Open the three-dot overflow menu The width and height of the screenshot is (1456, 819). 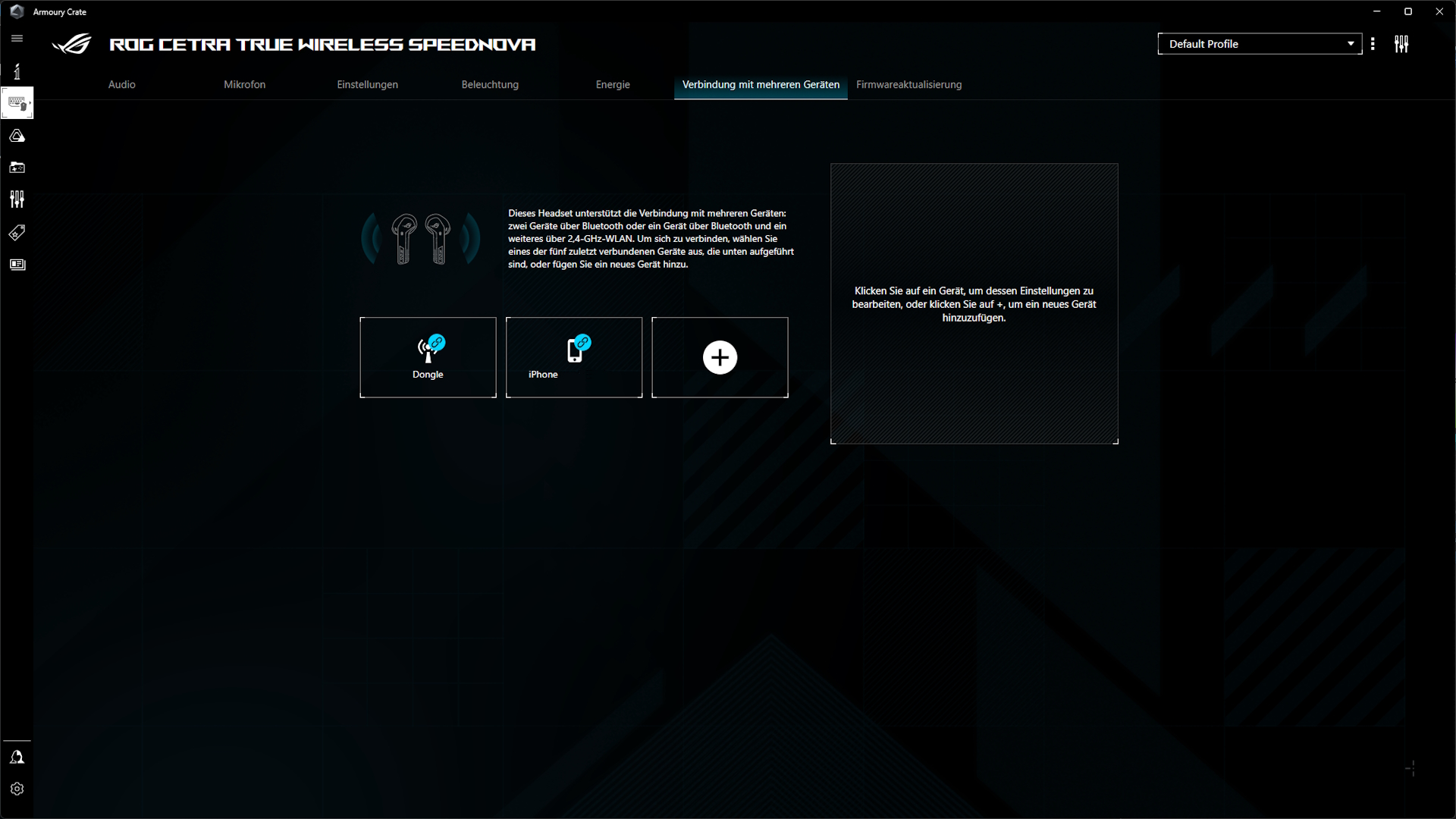click(1373, 43)
